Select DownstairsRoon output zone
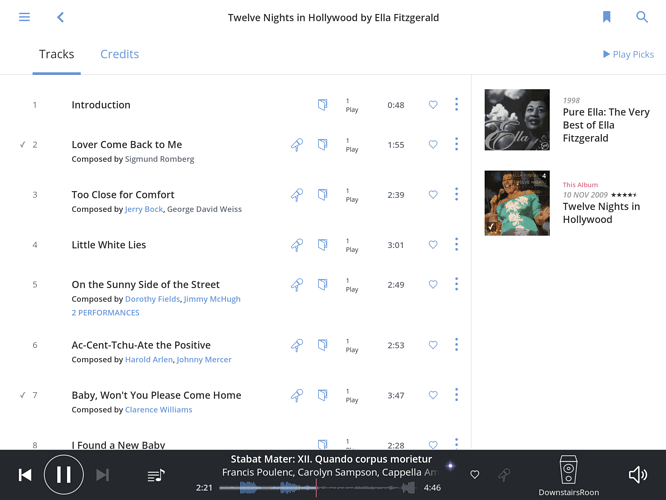Screen dimensions: 666x500 tap(568, 475)
